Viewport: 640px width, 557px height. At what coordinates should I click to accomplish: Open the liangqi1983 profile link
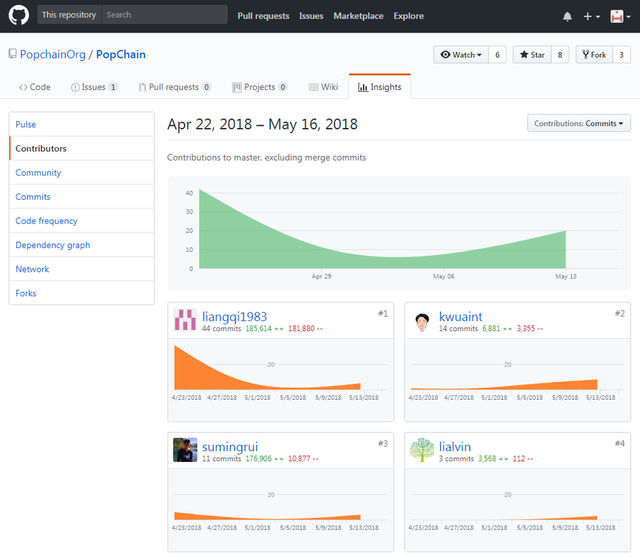point(234,317)
